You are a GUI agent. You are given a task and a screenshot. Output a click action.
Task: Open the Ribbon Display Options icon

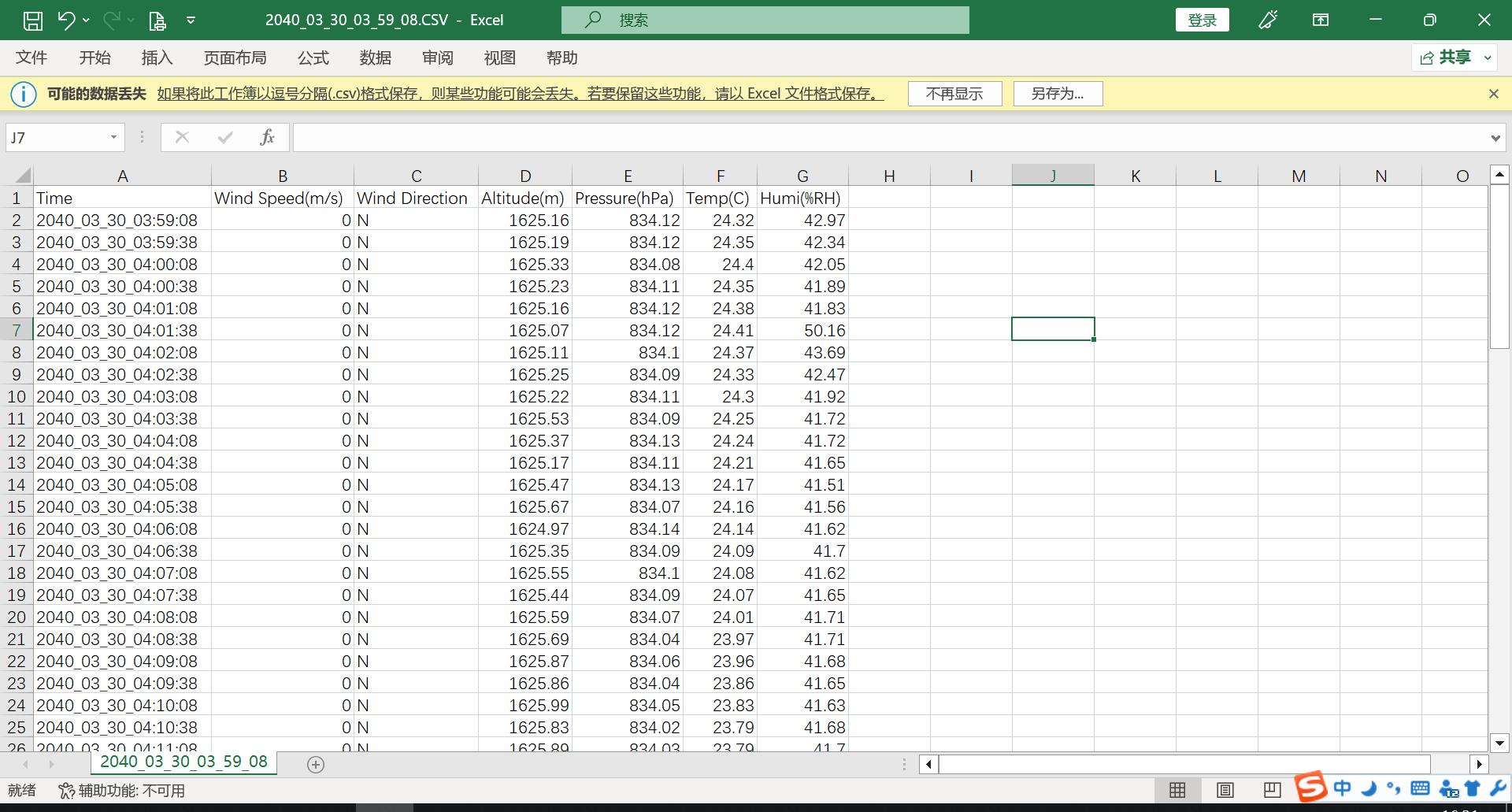1321,20
